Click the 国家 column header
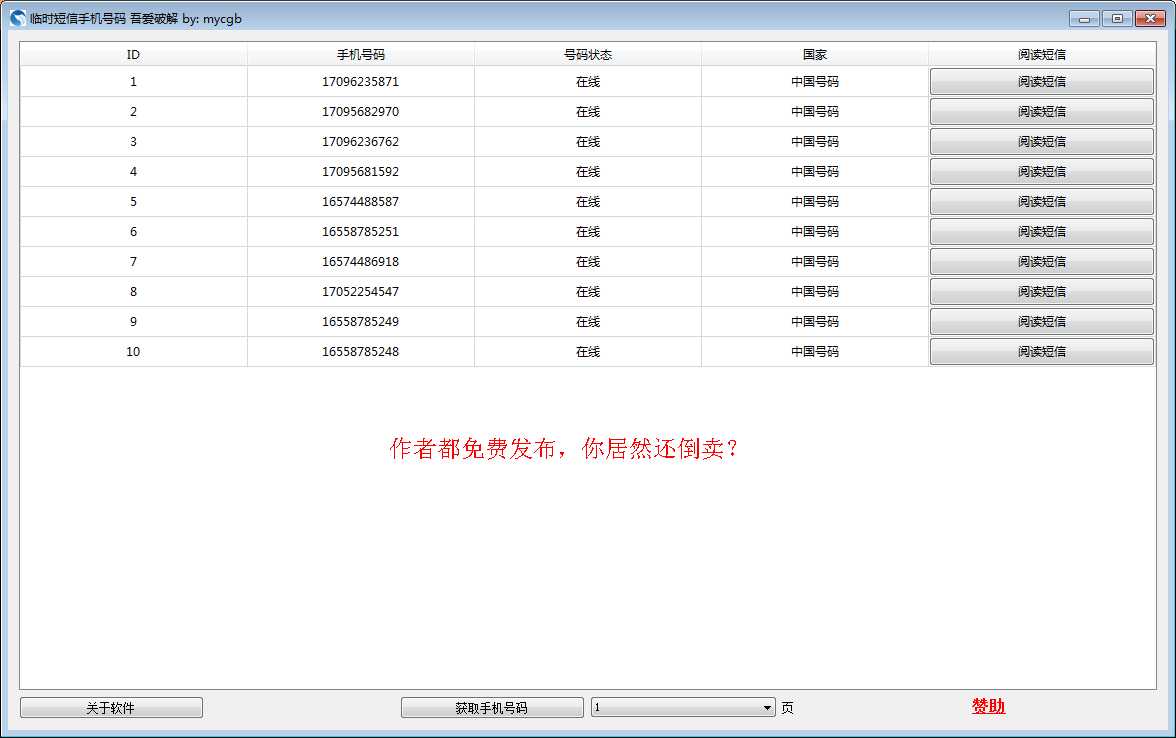 (x=815, y=55)
